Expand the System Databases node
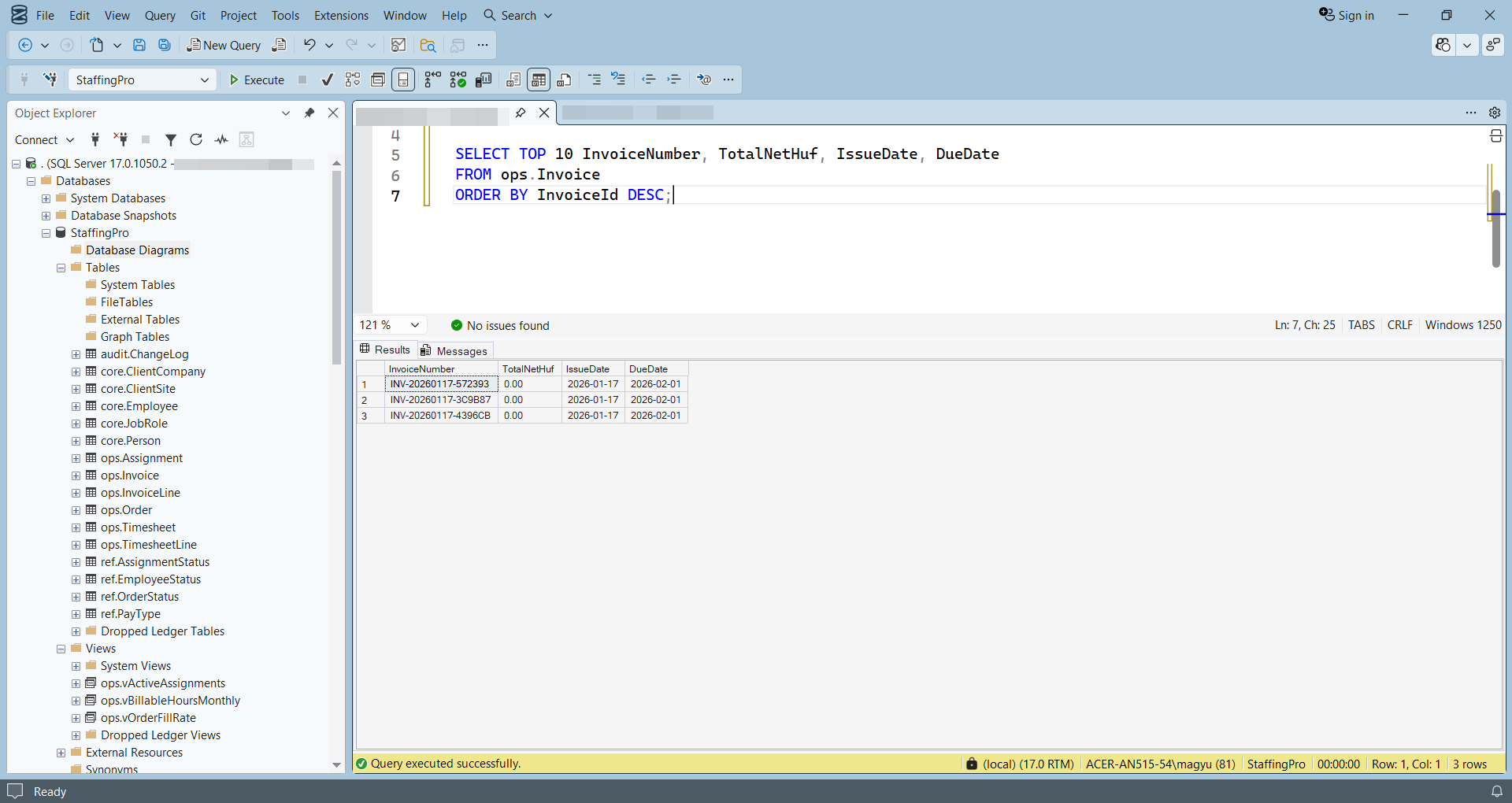1512x803 pixels. tap(46, 198)
